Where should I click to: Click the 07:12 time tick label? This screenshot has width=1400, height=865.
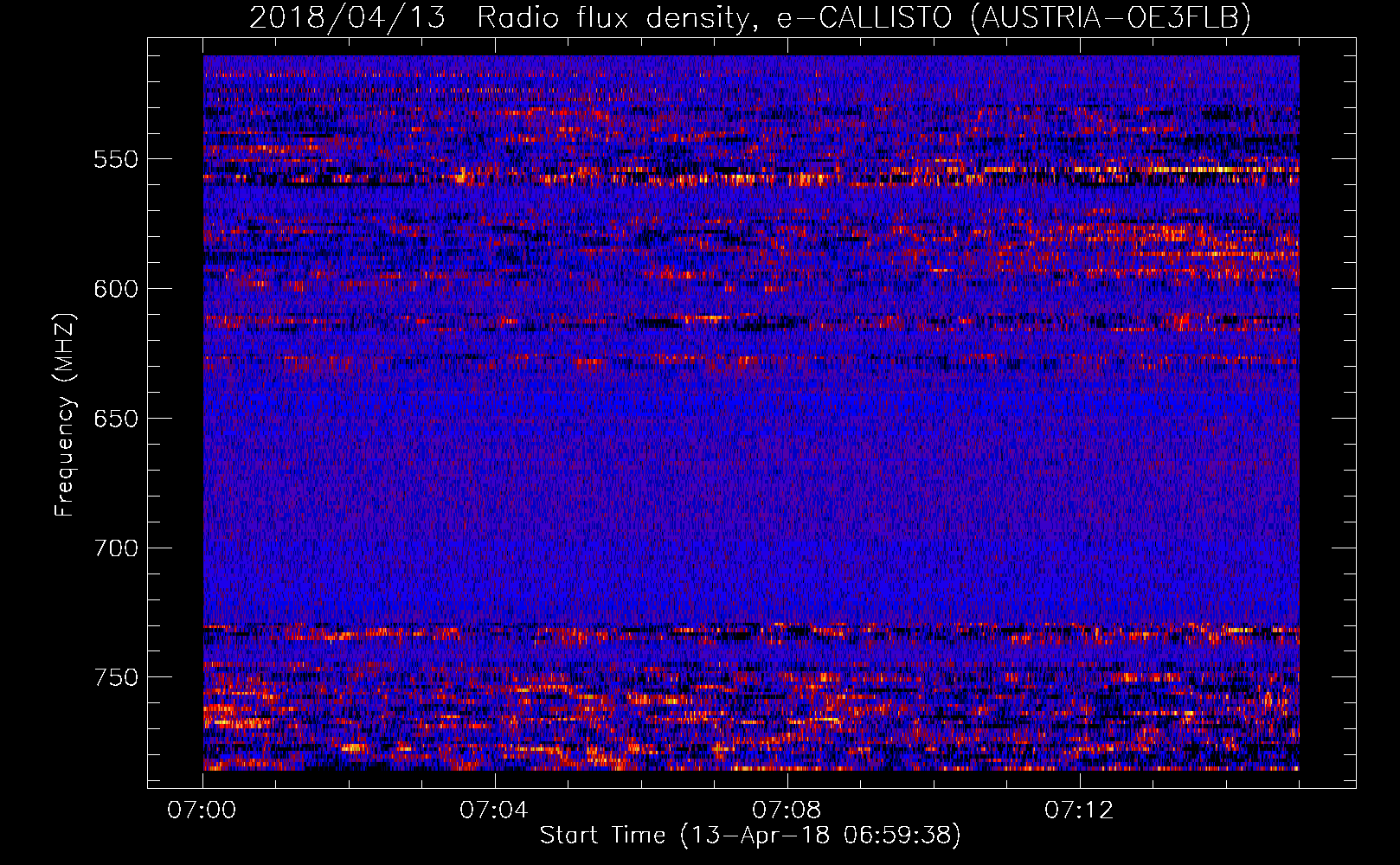point(1079,811)
